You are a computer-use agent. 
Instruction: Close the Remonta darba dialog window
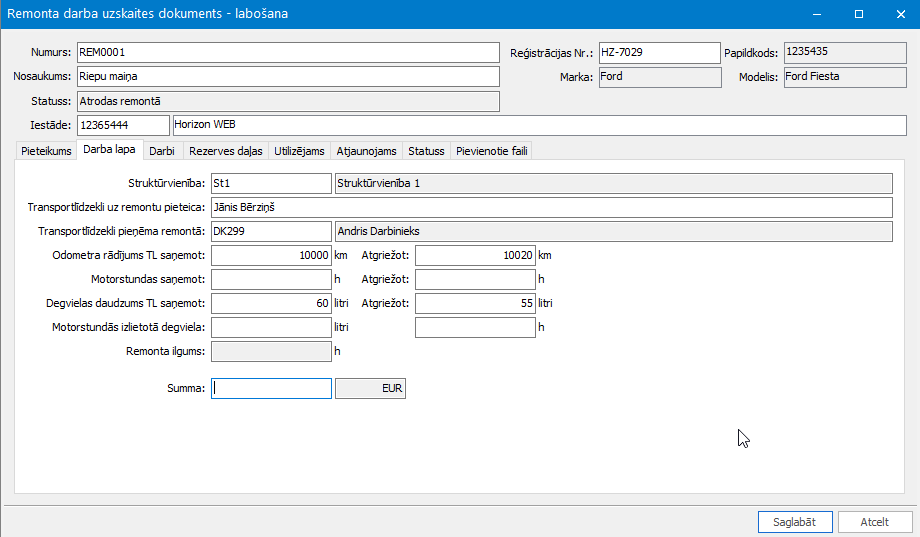pos(901,14)
